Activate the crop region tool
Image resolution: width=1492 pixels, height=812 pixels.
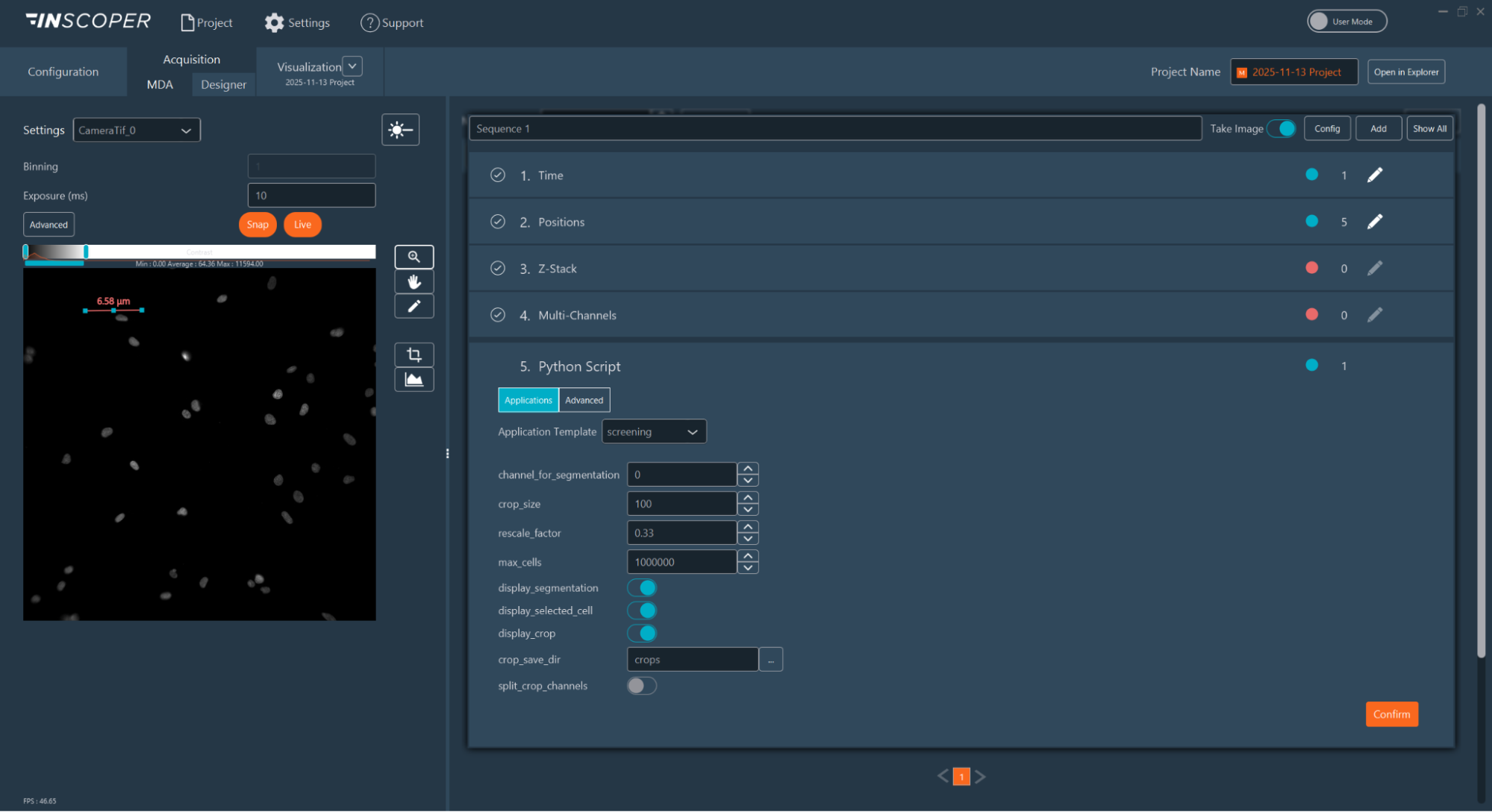pyautogui.click(x=413, y=355)
